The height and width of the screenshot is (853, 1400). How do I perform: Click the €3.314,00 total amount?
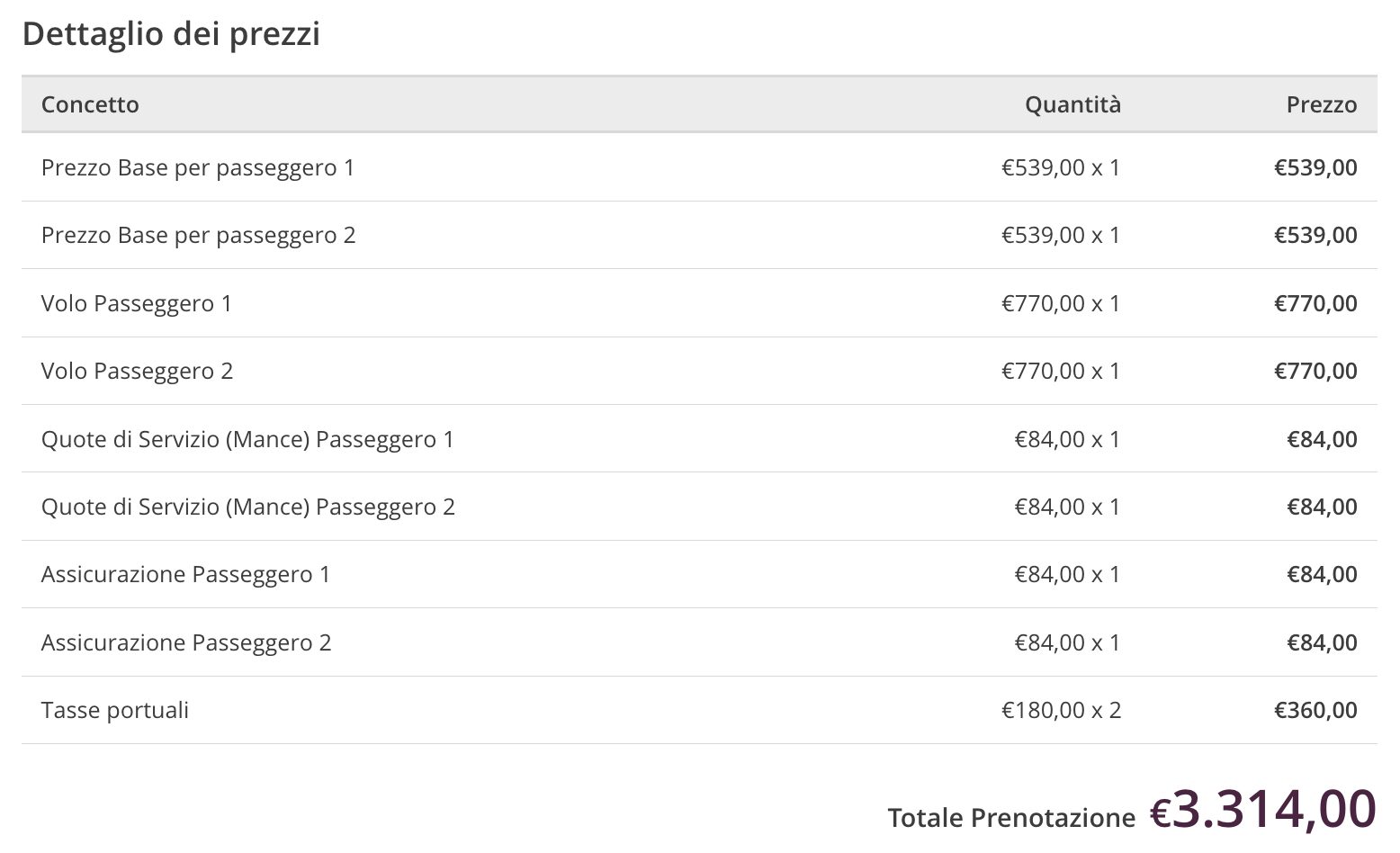coord(1263,809)
